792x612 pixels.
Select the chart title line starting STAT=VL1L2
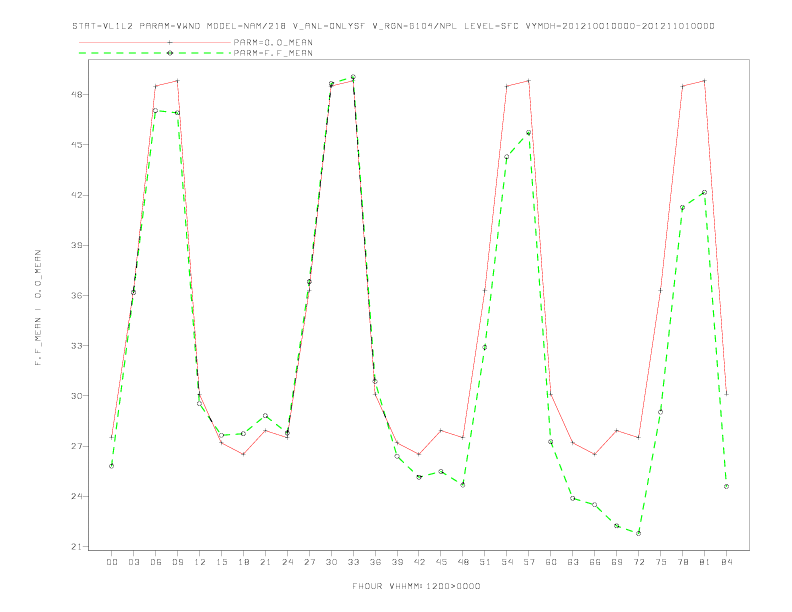point(393,26)
